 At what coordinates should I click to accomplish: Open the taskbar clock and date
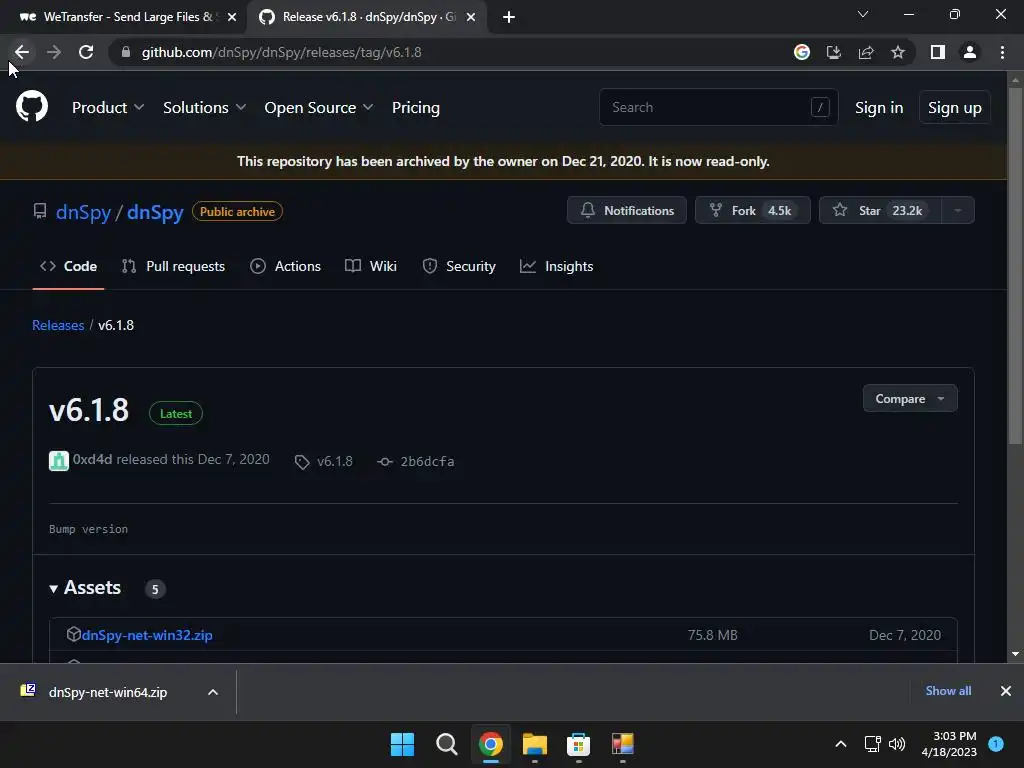point(949,744)
